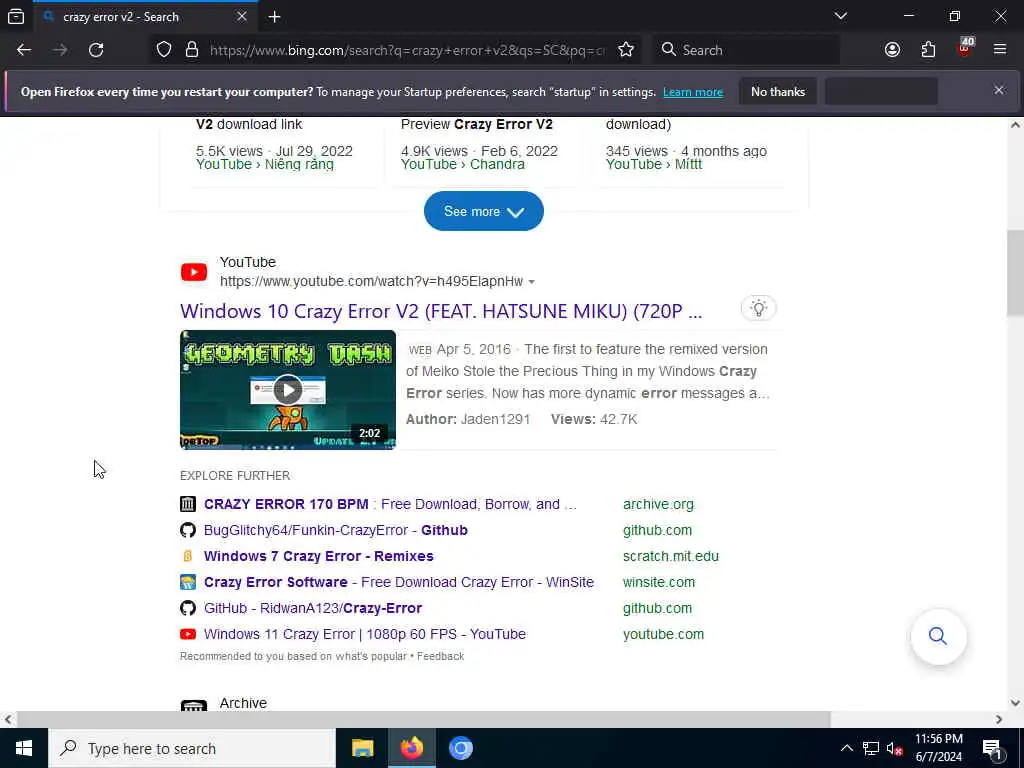Viewport: 1024px width, 768px height.
Task: Open the muted volume tray icon
Action: pyautogui.click(x=894, y=748)
